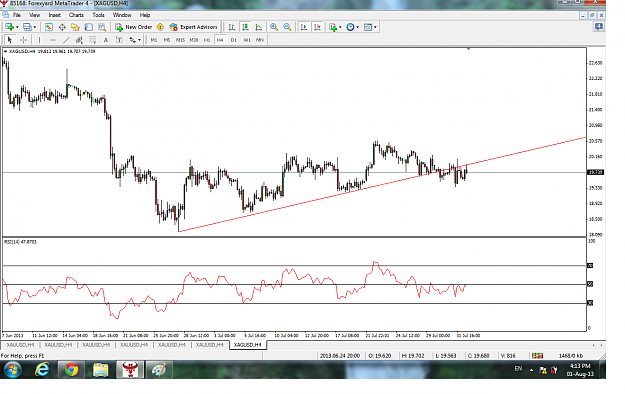Select the Horizontal Line drawing tool
This screenshot has width=625, height=394.
coord(53,39)
